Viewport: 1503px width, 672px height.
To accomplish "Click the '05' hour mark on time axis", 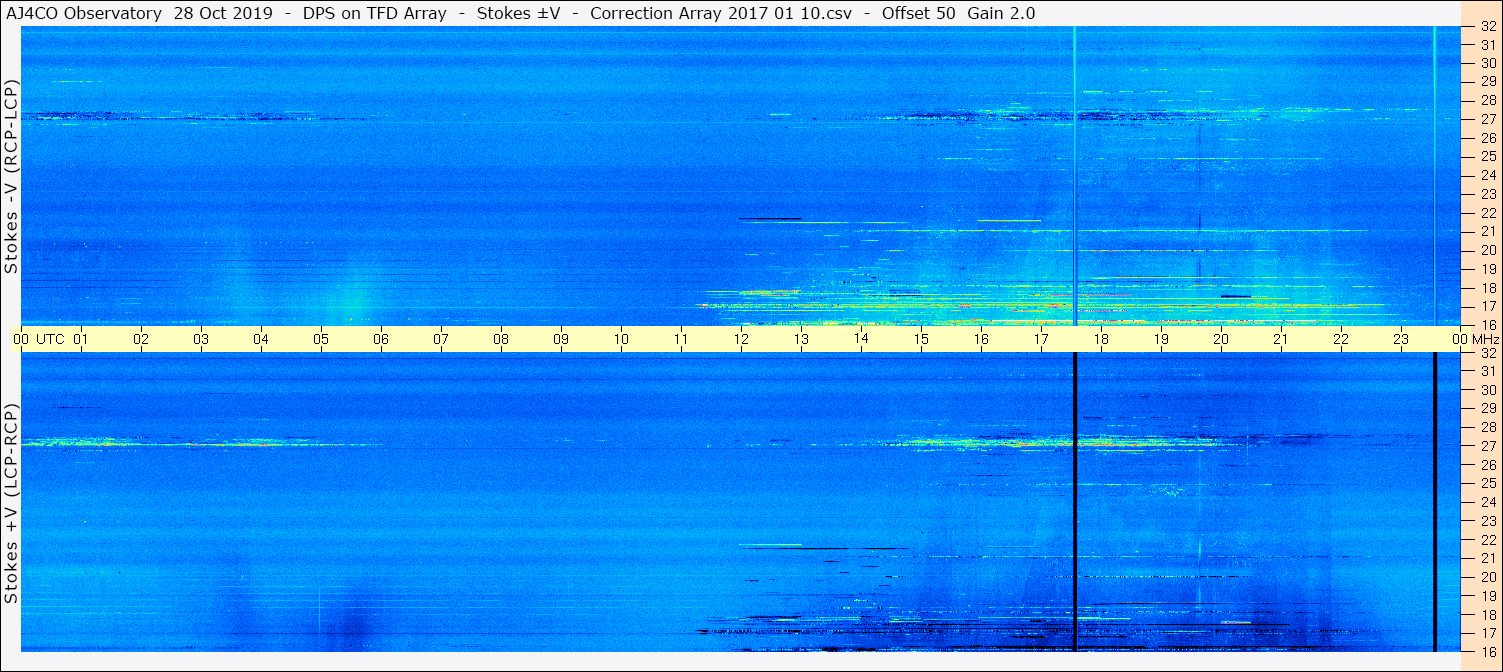I will tap(321, 339).
